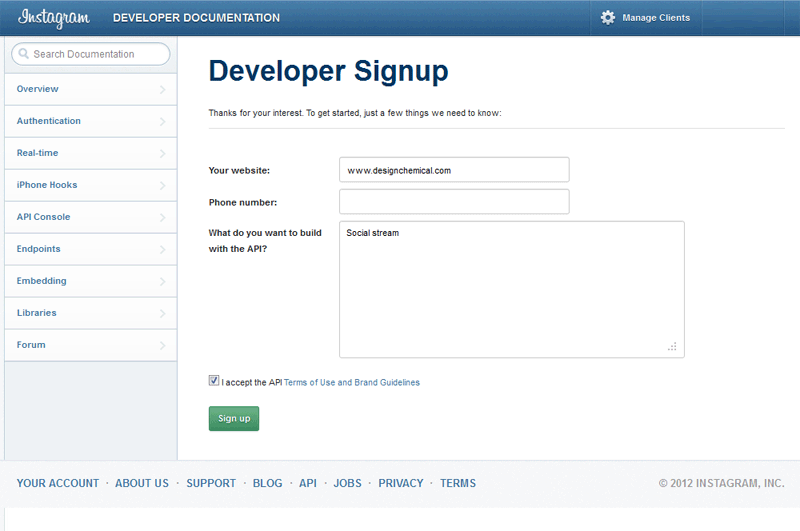This screenshot has height=531, width=800.
Task: Click the Instagram logo in header
Action: (54, 18)
